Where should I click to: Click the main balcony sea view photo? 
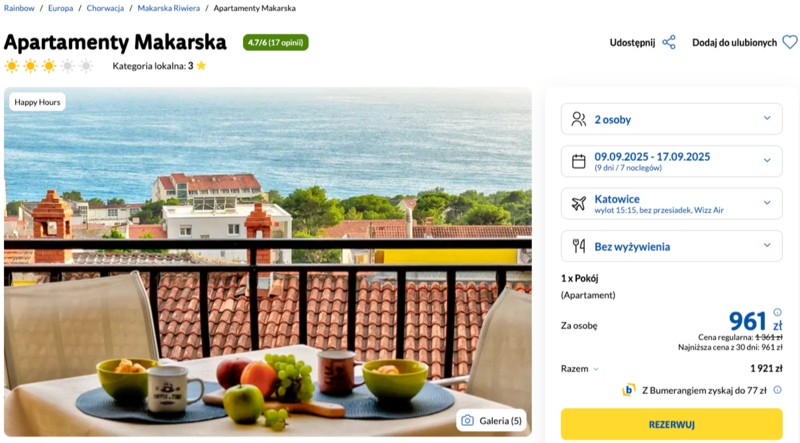pyautogui.click(x=268, y=261)
